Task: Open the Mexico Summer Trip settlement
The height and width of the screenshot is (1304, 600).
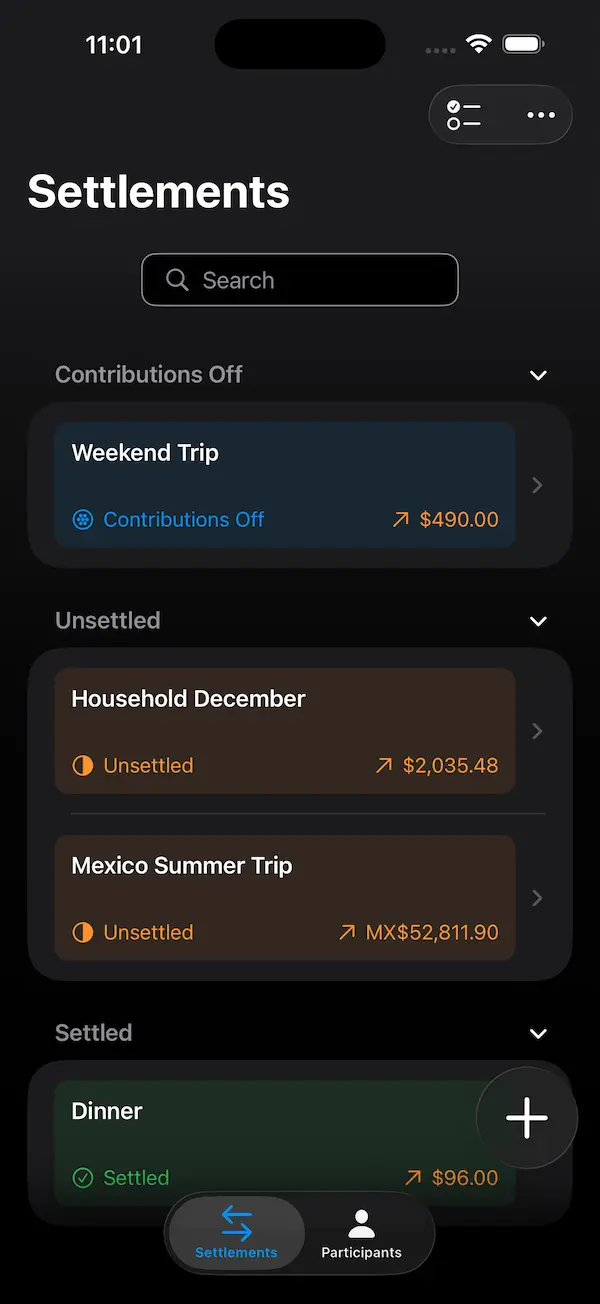Action: pyautogui.click(x=285, y=898)
